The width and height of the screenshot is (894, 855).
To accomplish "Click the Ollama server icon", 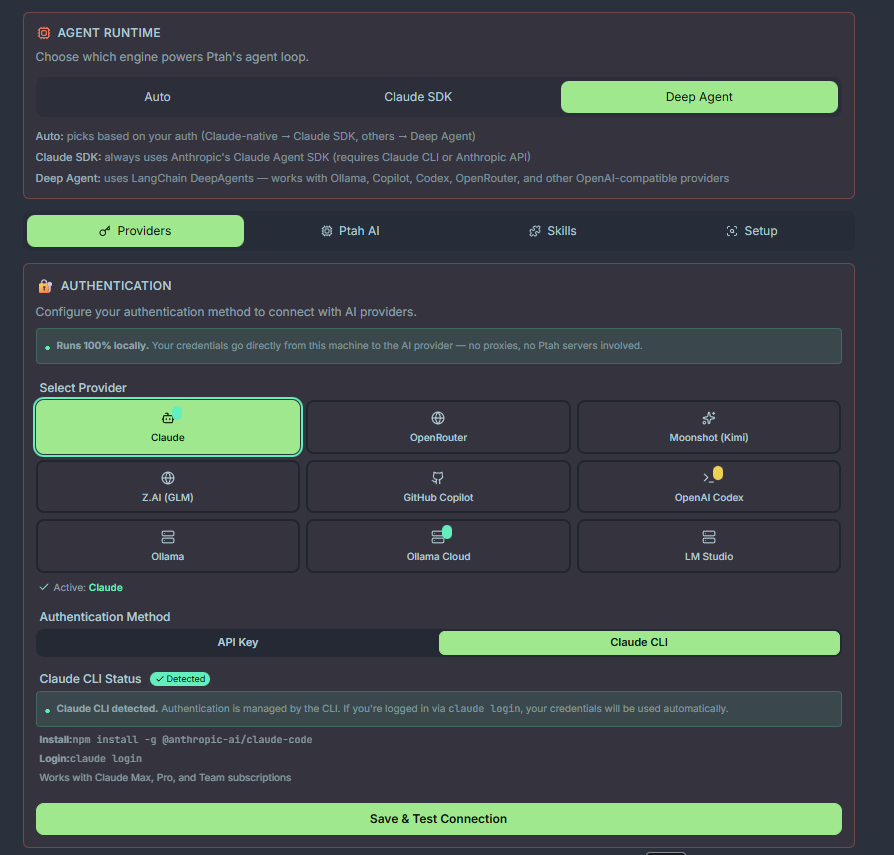I will 168,537.
